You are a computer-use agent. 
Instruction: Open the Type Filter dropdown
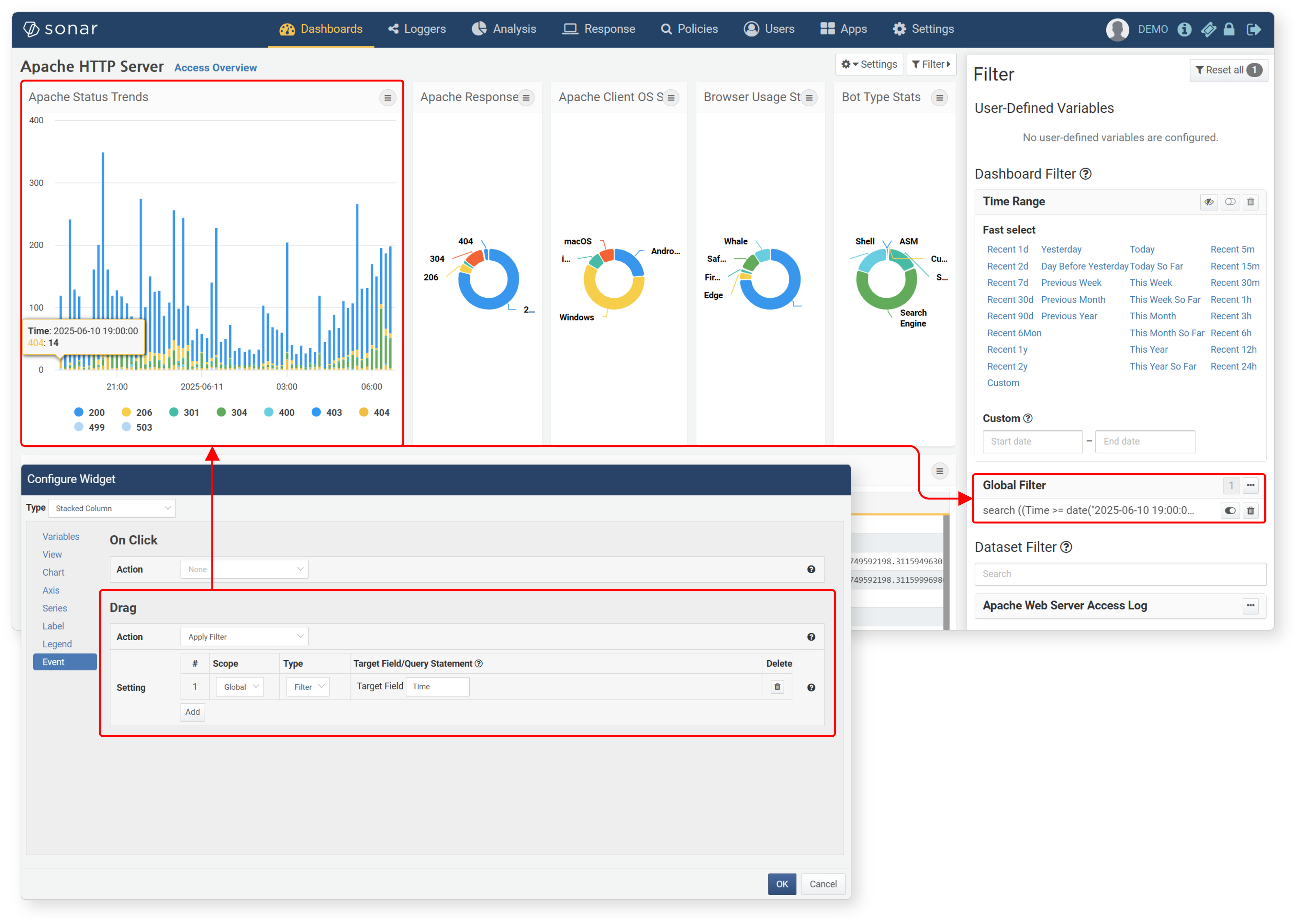308,687
